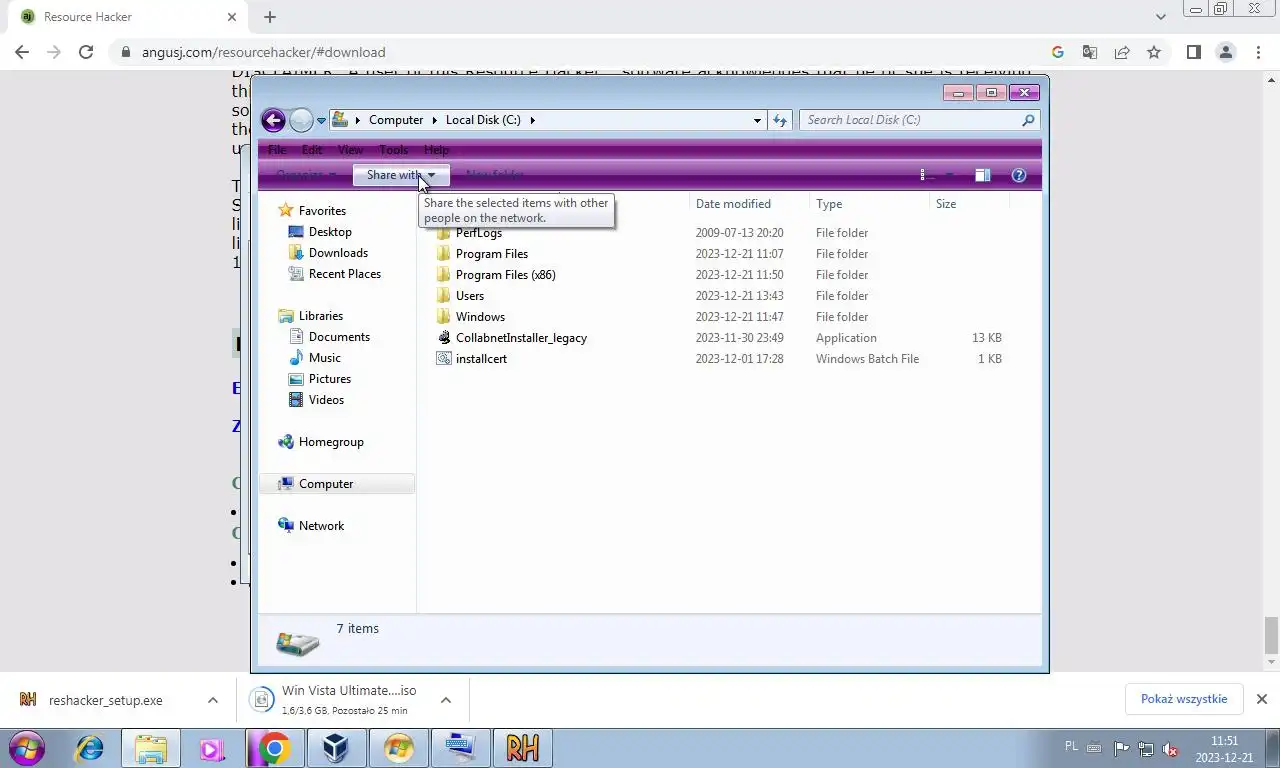
Task: Open the Help menu
Action: (437, 150)
